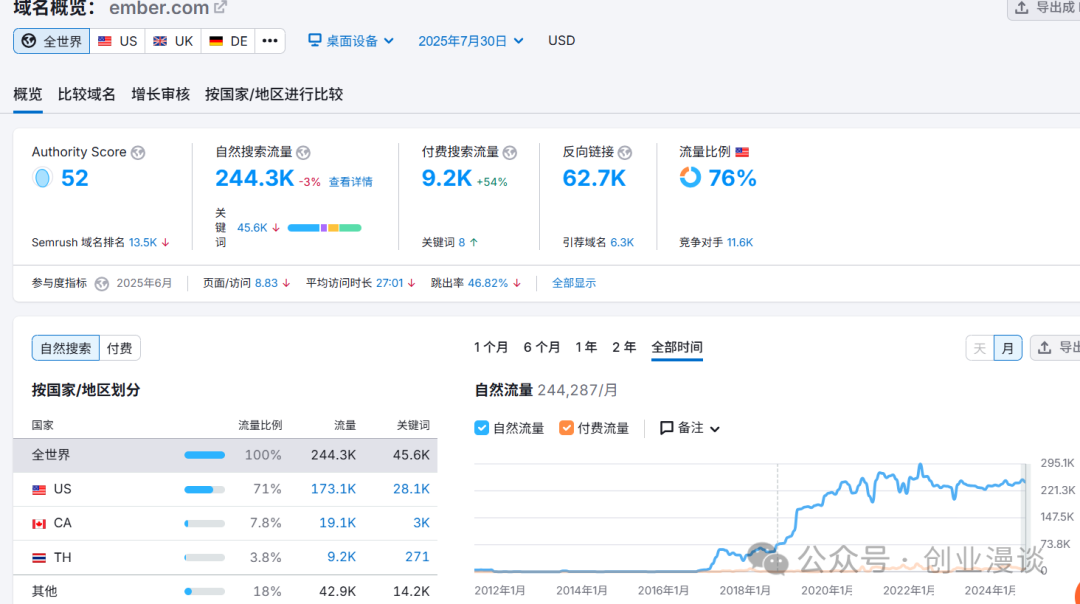Click the globe info icon next to Authority Score
The width and height of the screenshot is (1080, 604).
click(138, 152)
